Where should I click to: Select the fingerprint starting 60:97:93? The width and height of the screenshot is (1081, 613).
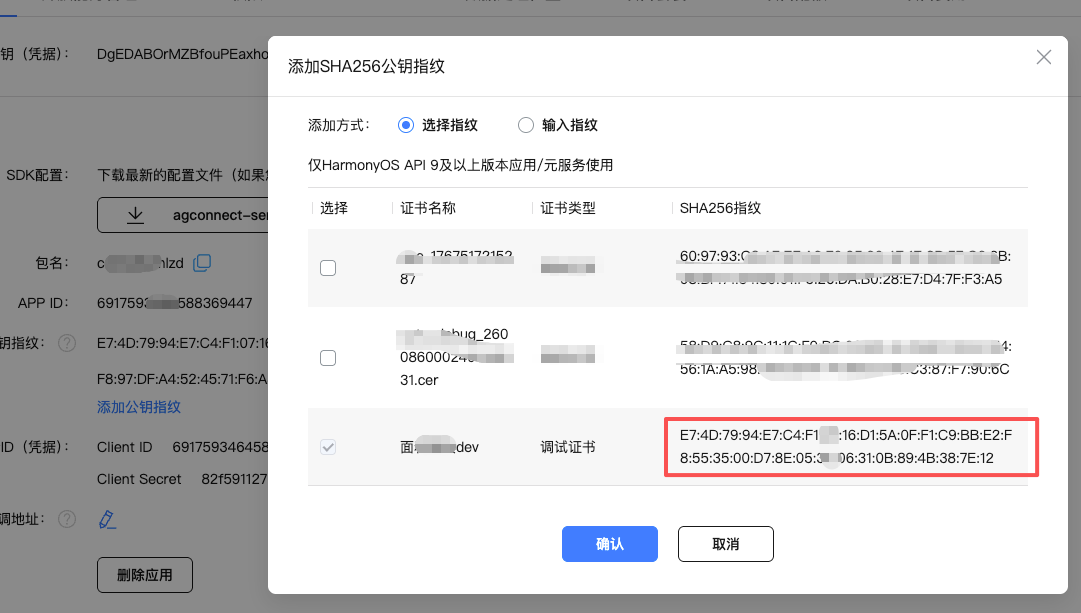[845, 268]
